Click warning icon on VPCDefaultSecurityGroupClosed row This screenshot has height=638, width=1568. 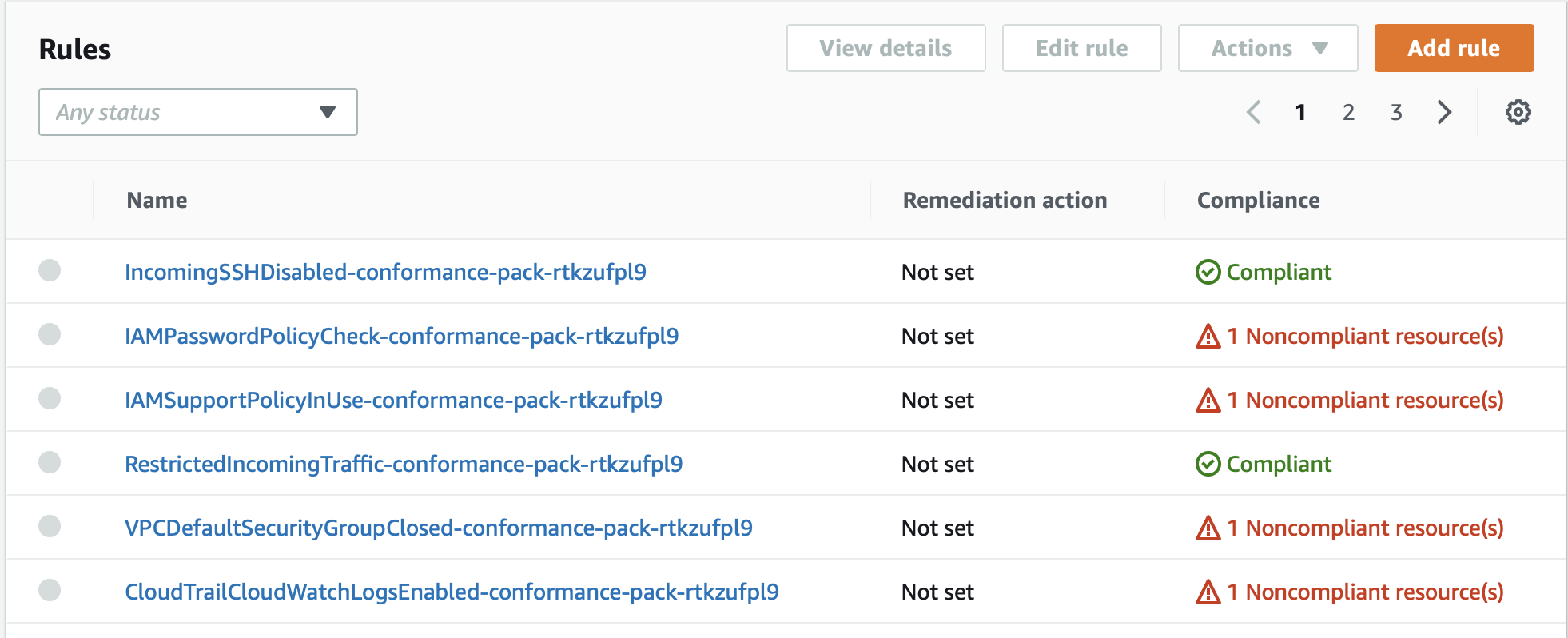click(x=1208, y=528)
